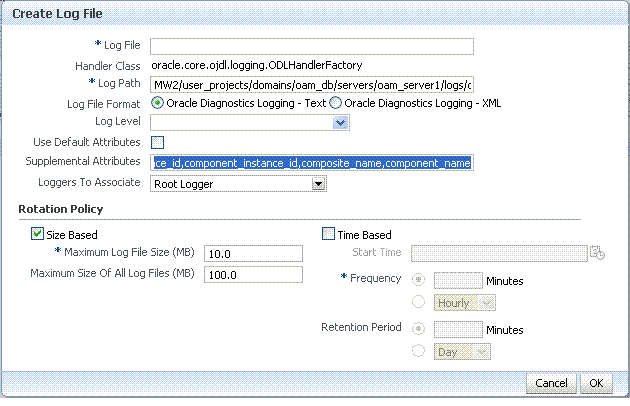Select the Hourly frequency radio button
Image resolution: width=630 pixels, height=406 pixels.
point(418,301)
